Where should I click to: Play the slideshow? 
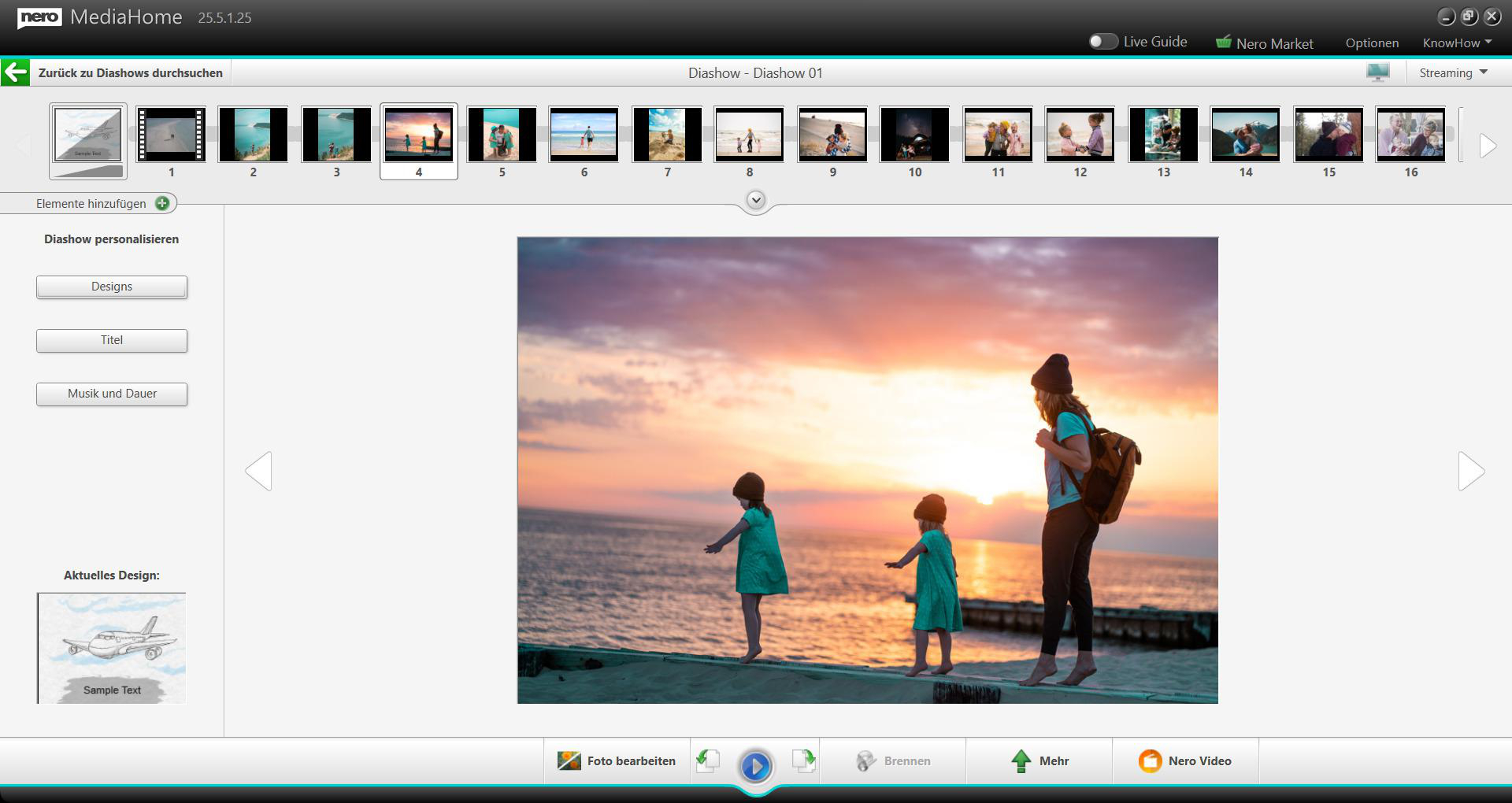point(756,766)
